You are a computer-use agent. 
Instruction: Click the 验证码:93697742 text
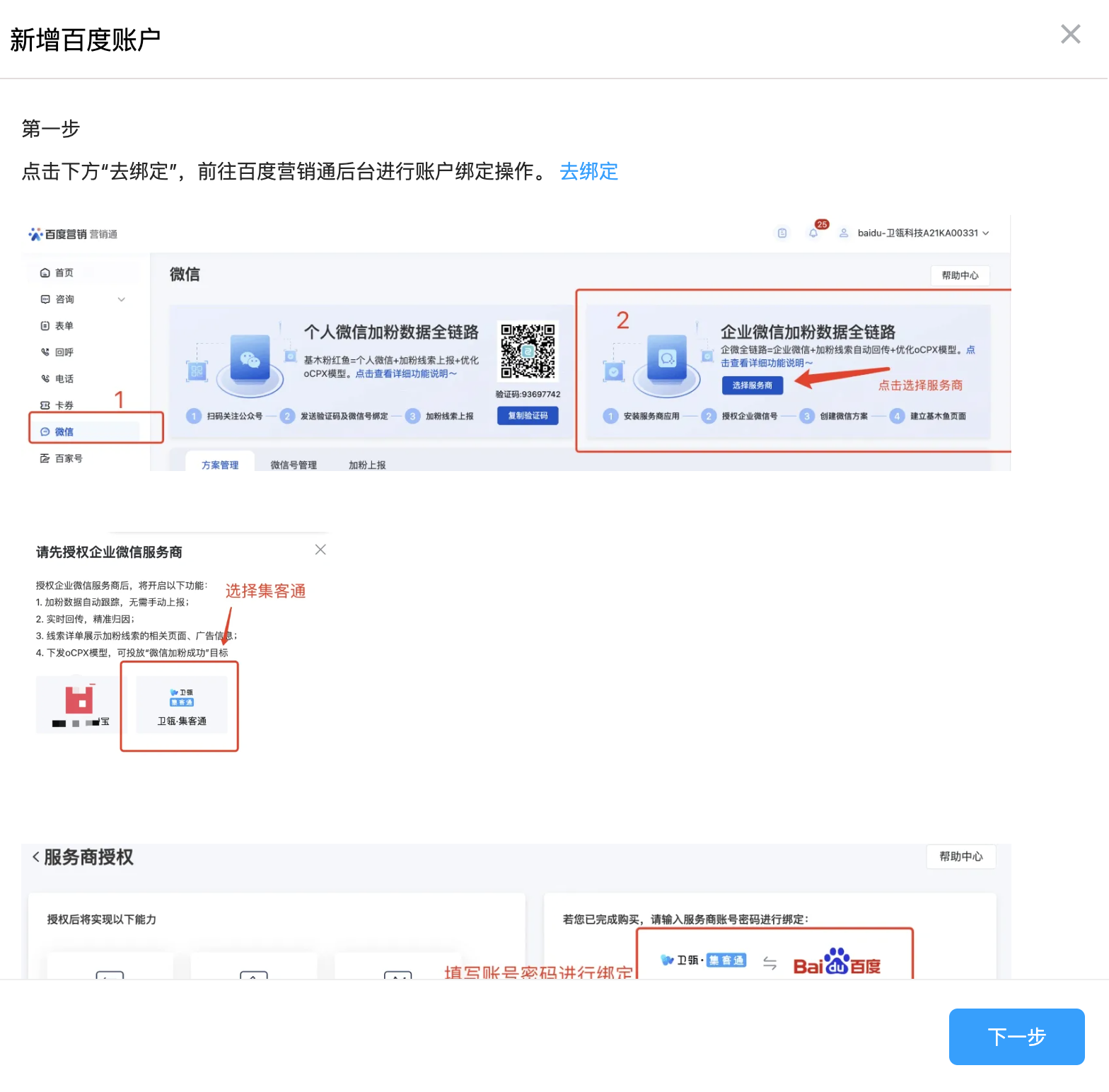click(x=528, y=394)
